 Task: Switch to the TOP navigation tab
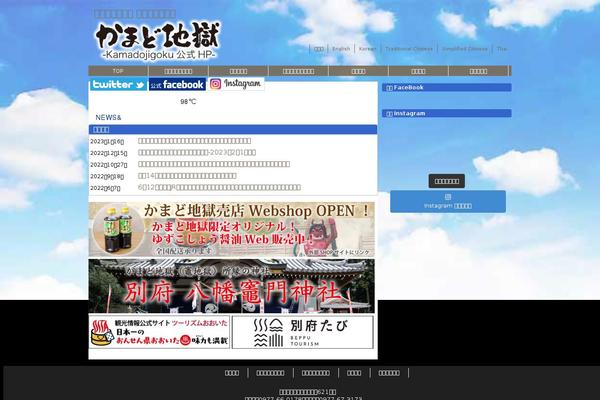[x=118, y=71]
